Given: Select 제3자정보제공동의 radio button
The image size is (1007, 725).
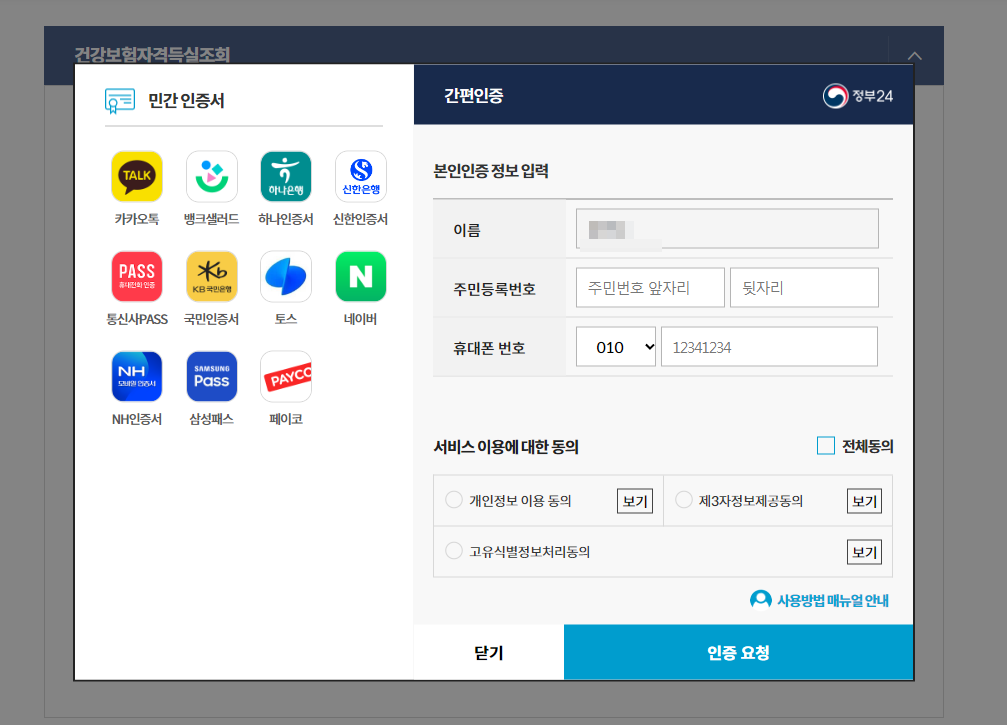Looking at the screenshot, I should [684, 500].
